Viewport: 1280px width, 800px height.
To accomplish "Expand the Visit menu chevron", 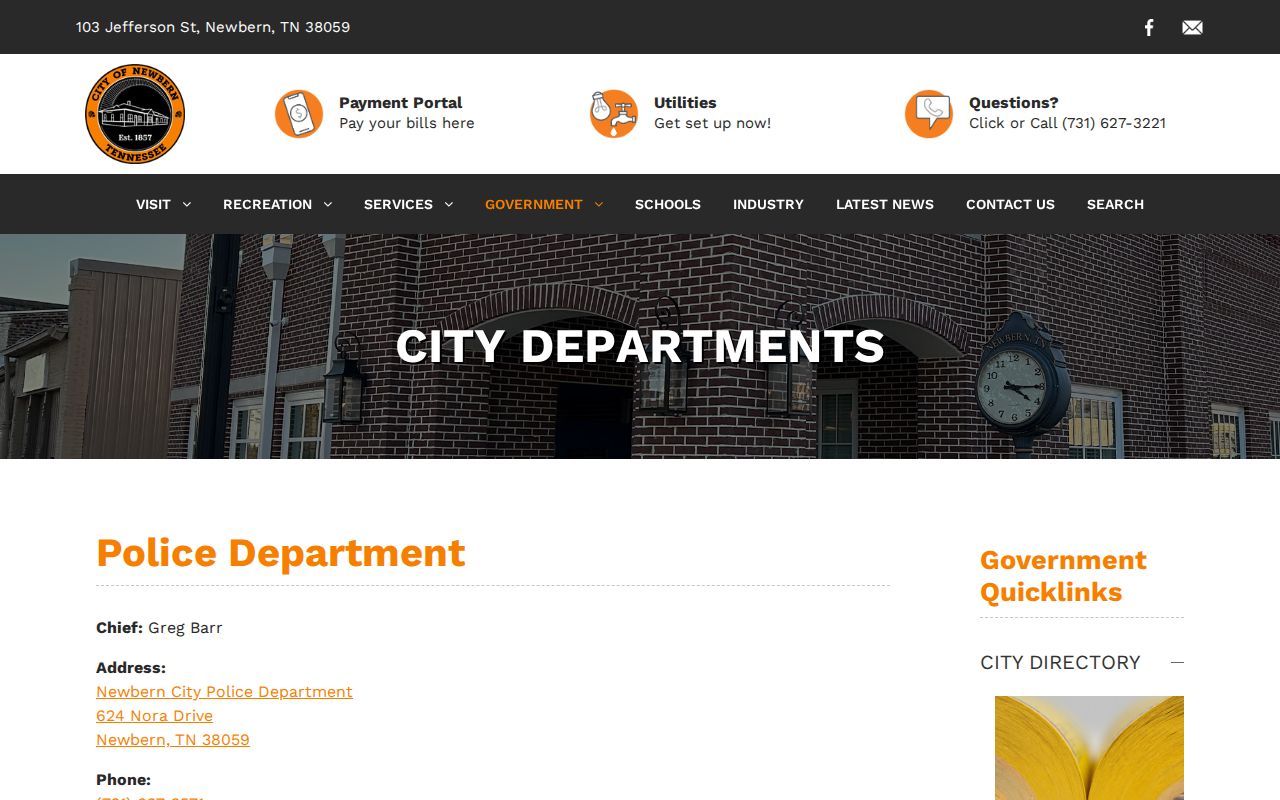I will coord(187,204).
